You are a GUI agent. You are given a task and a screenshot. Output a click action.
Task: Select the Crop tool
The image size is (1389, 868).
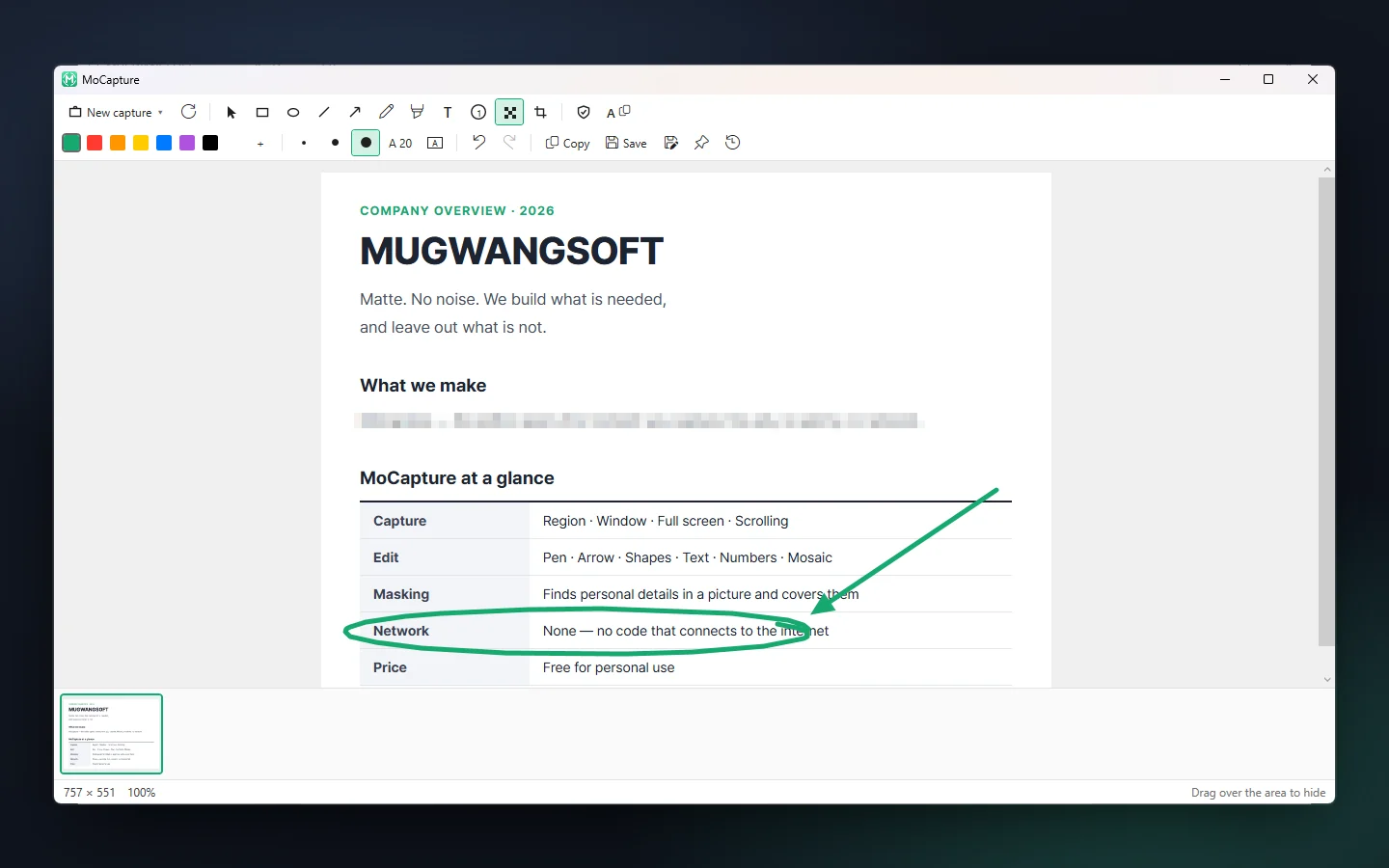point(540,113)
